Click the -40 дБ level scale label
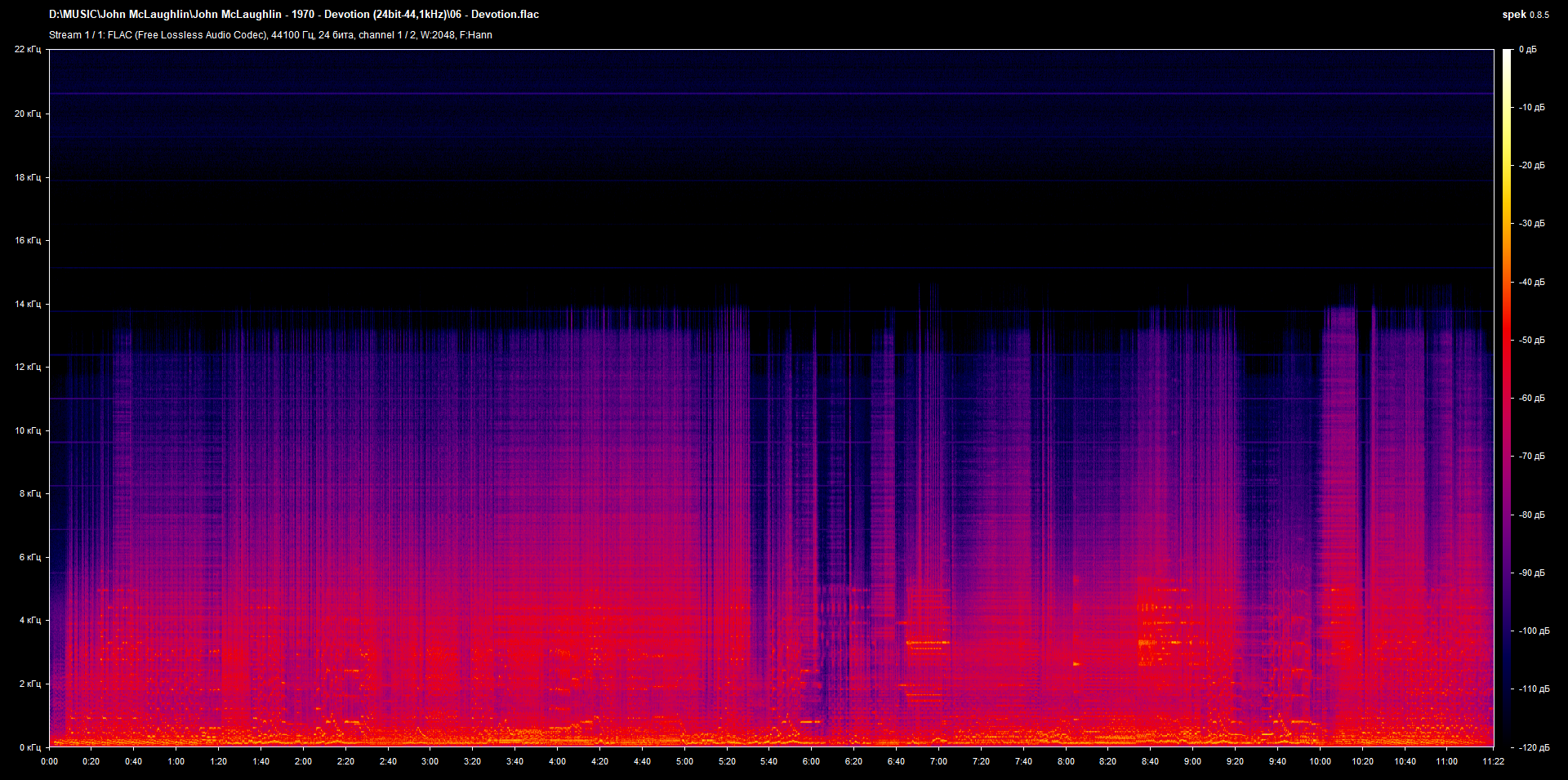 pyautogui.click(x=1531, y=282)
